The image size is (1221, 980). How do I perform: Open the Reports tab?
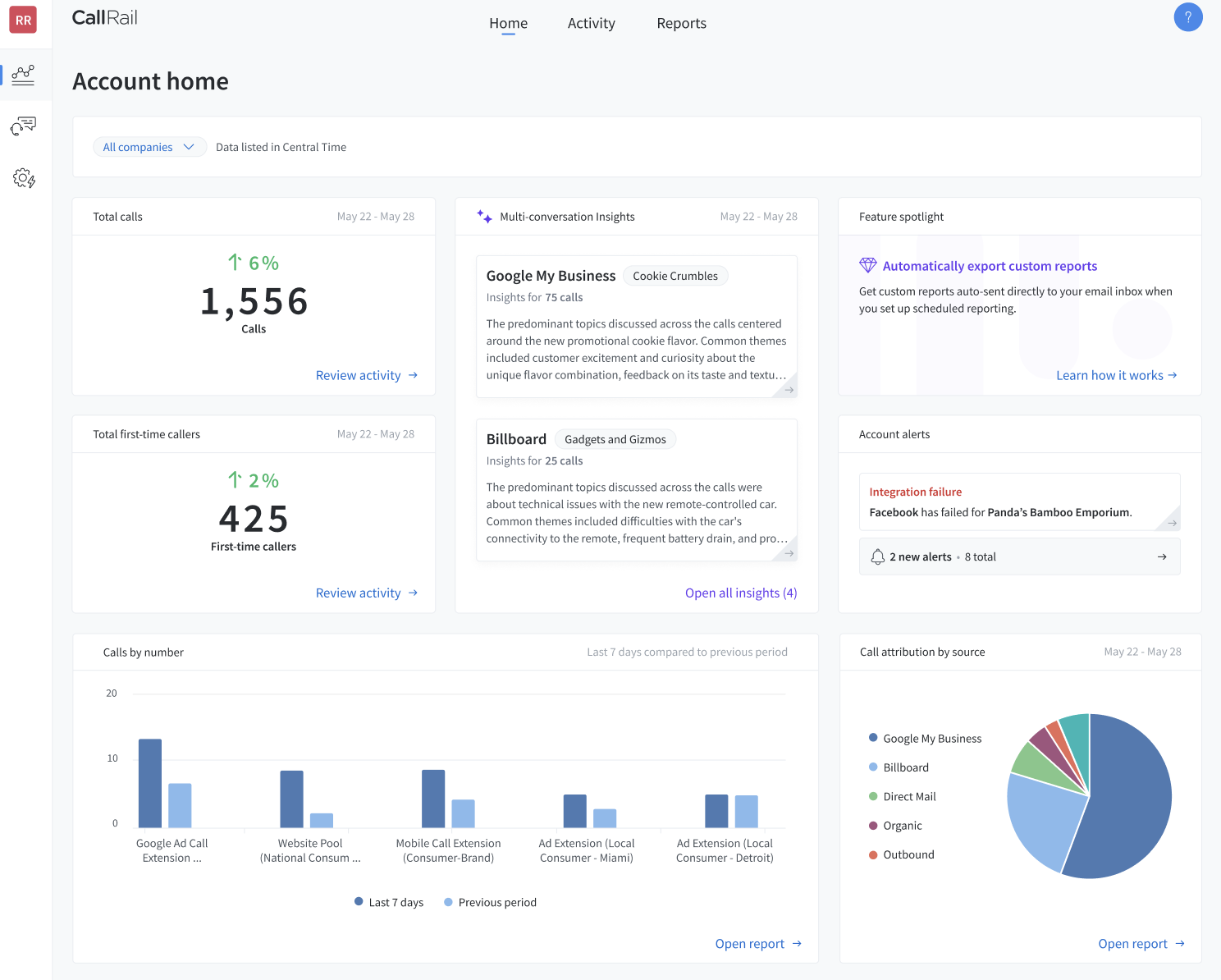coord(681,23)
